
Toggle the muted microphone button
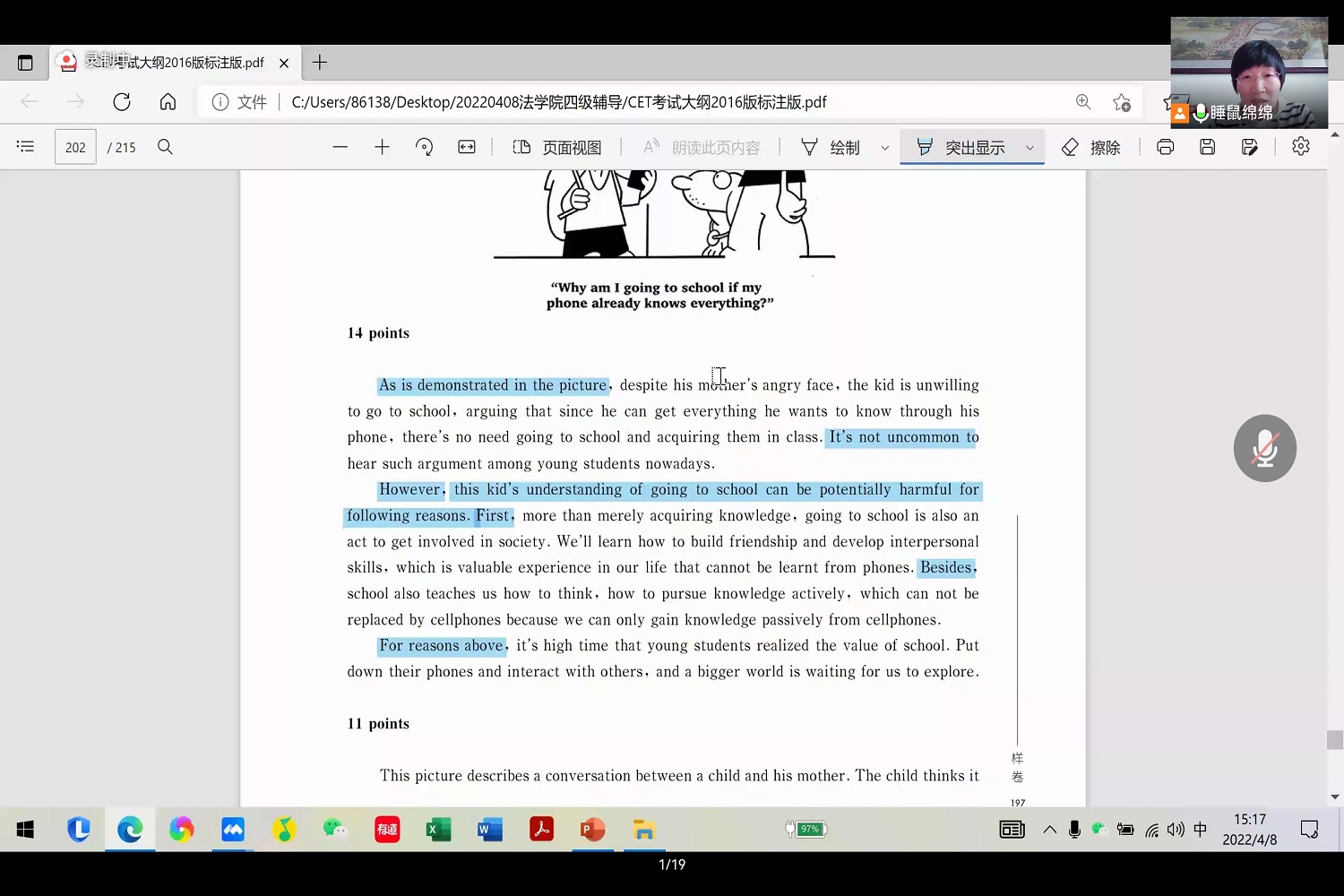coord(1264,448)
